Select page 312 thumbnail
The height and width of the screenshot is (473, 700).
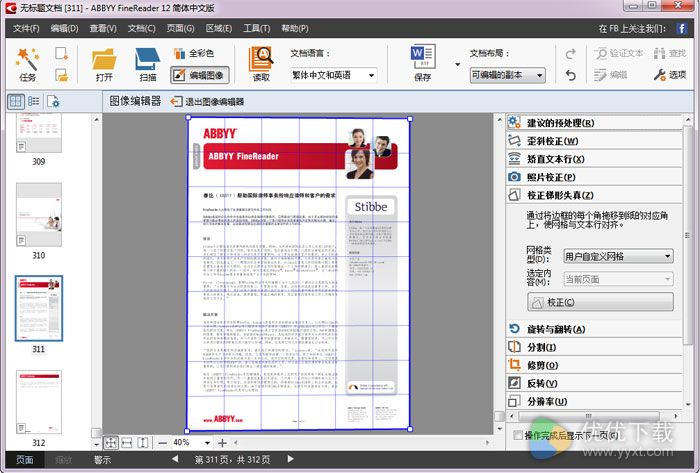tap(39, 402)
